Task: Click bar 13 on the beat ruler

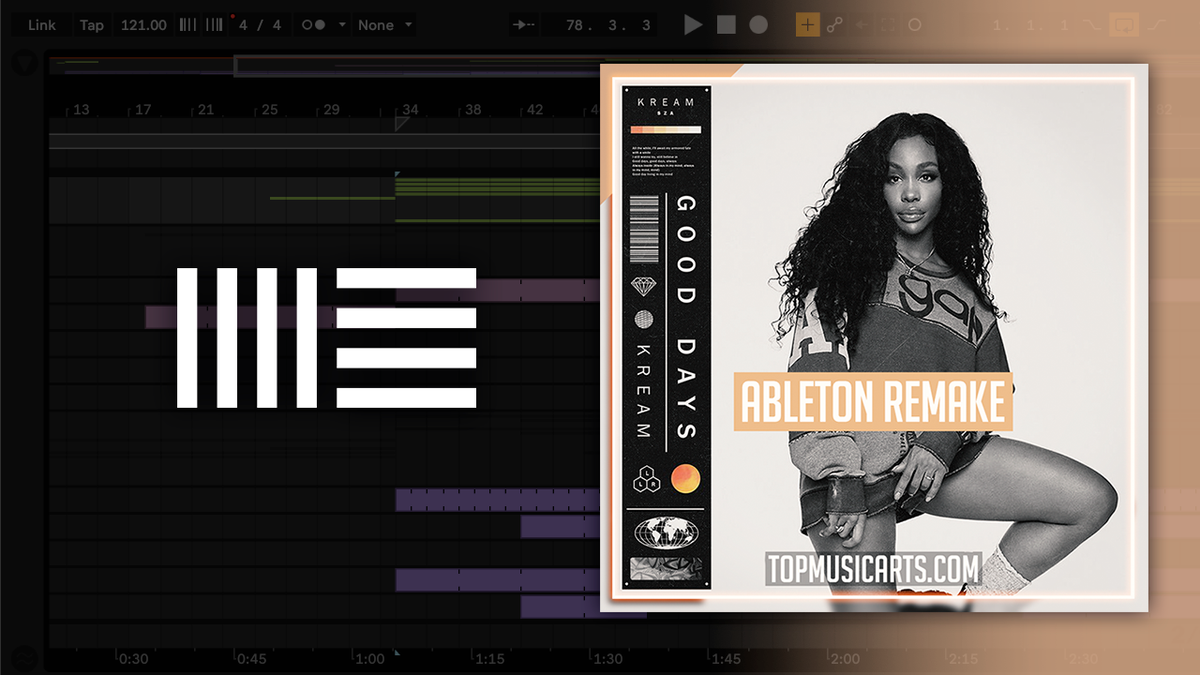Action: 82,109
